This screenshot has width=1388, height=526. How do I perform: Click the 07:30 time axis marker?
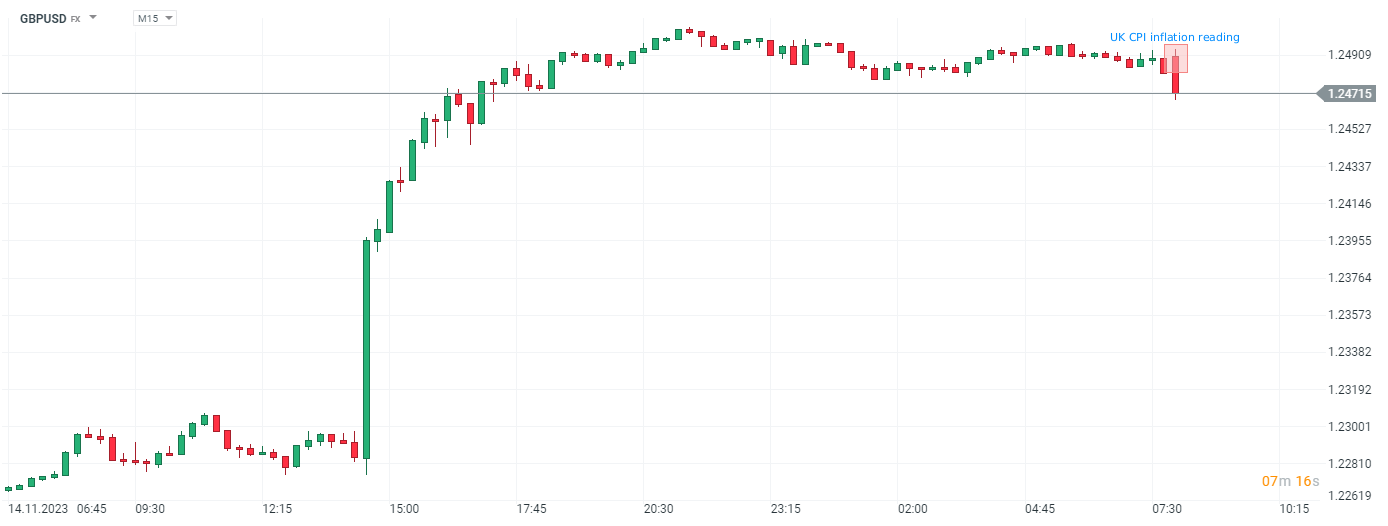(1167, 509)
